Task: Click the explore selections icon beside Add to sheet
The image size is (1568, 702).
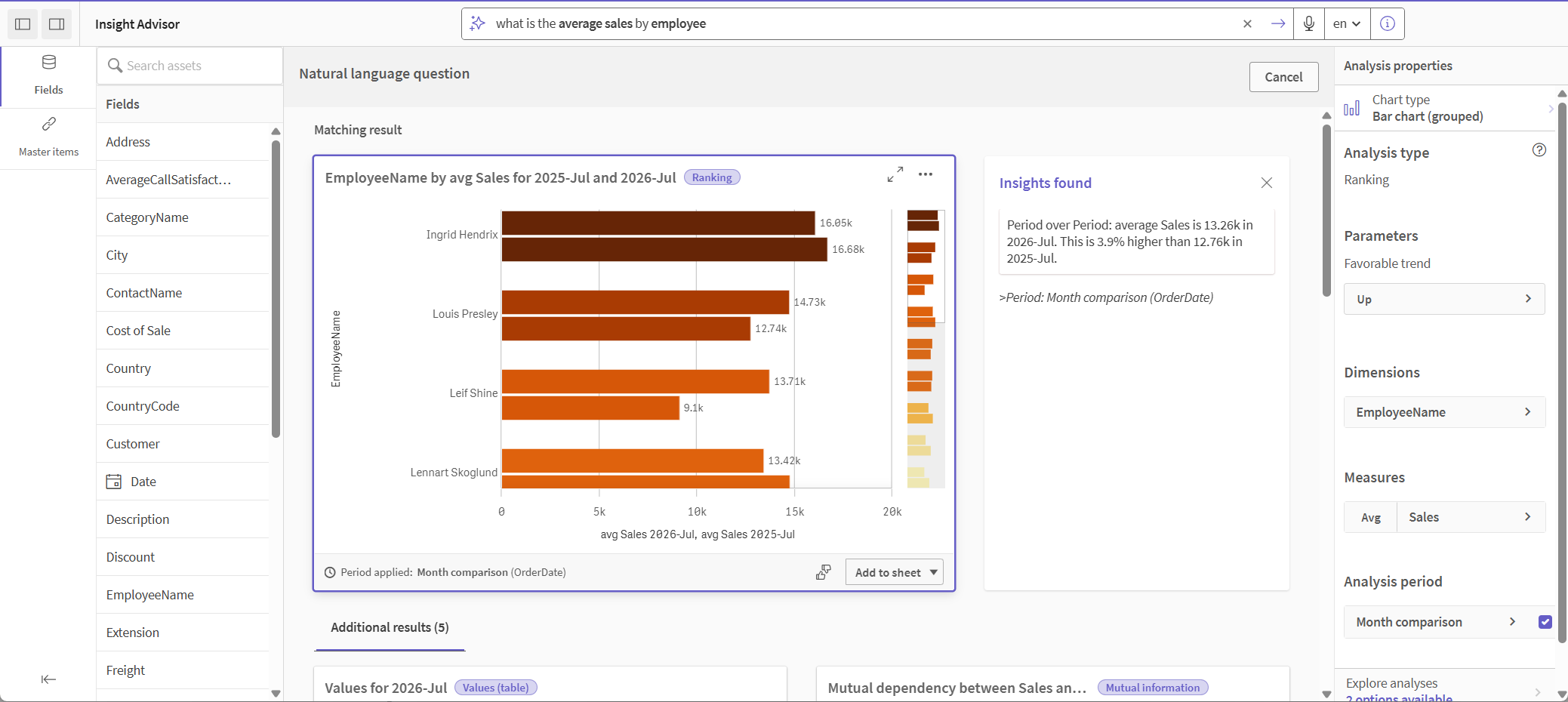Action: tap(824, 572)
